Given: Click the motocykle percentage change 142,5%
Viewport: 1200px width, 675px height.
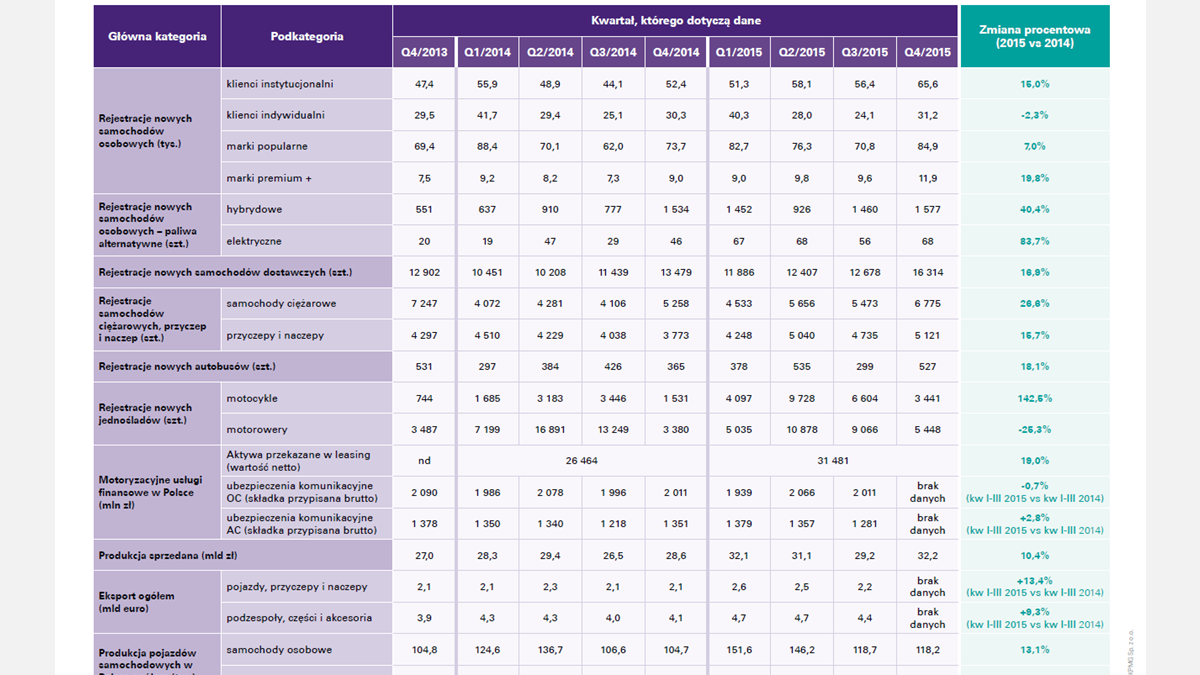Looking at the screenshot, I should (x=1035, y=398).
